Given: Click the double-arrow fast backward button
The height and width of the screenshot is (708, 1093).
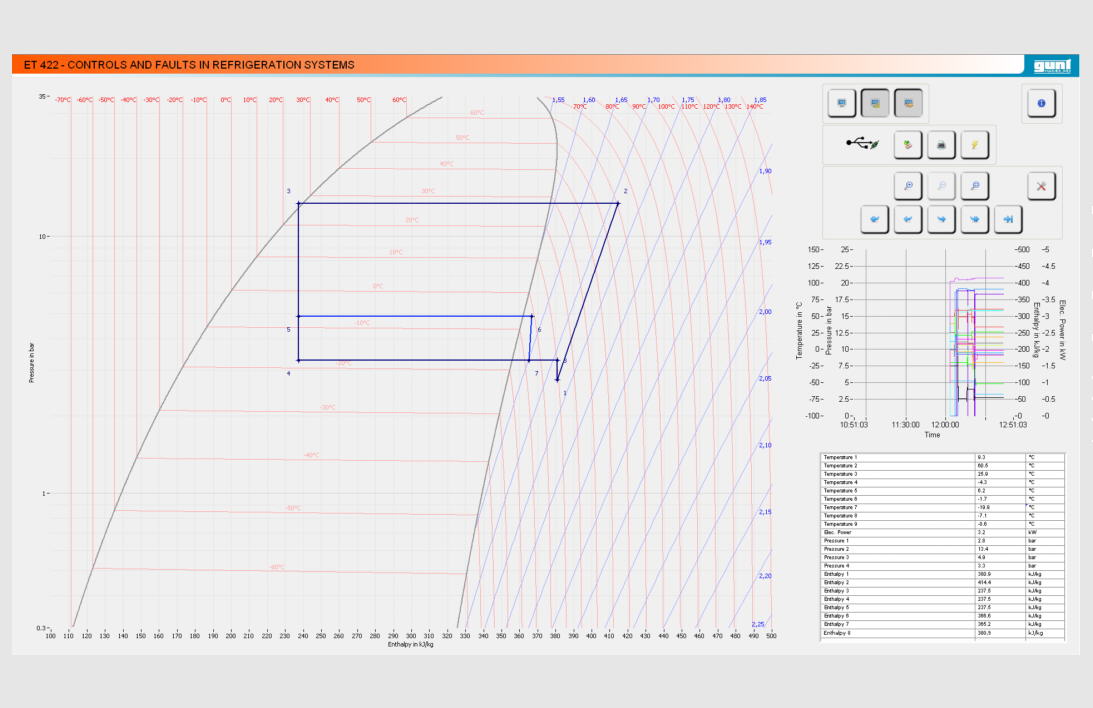Looking at the screenshot, I should click(875, 219).
